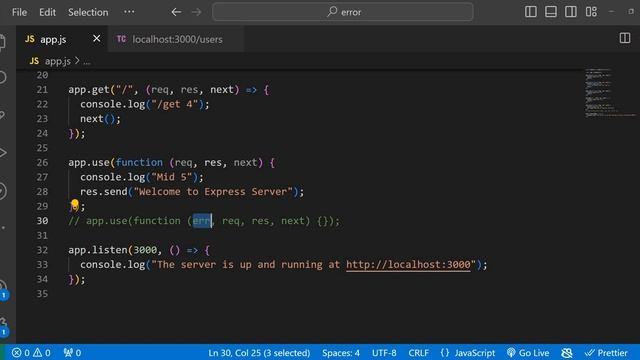Open errors and warnings problems indicator
The image size is (640, 360).
(31, 353)
